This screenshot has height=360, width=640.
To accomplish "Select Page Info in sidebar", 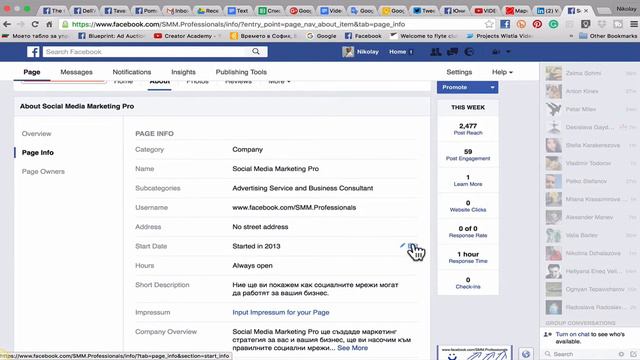I will pos(38,152).
